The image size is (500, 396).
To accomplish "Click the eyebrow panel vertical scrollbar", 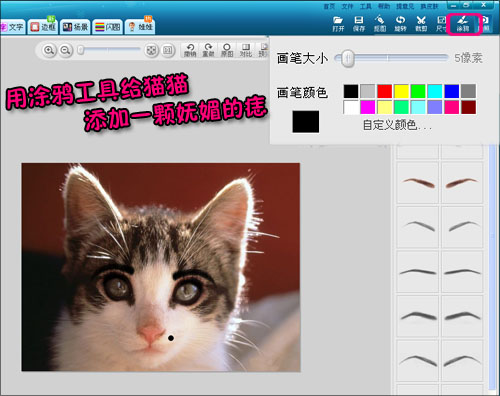I will click(492, 267).
